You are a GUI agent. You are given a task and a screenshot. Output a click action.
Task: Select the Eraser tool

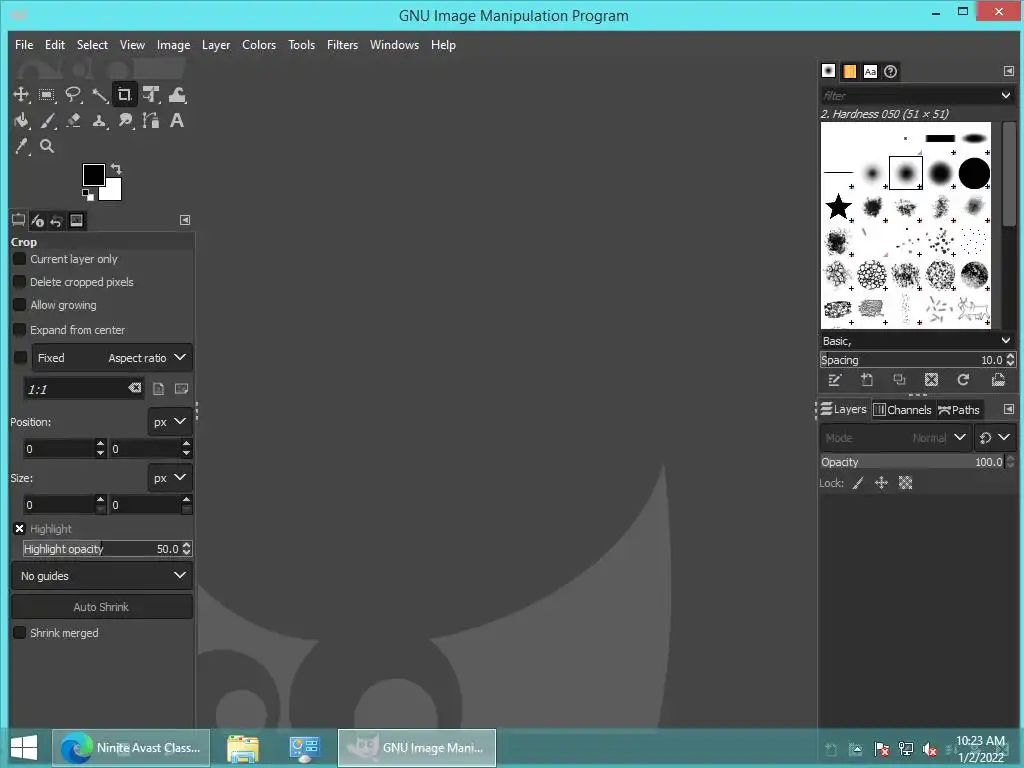coord(73,120)
